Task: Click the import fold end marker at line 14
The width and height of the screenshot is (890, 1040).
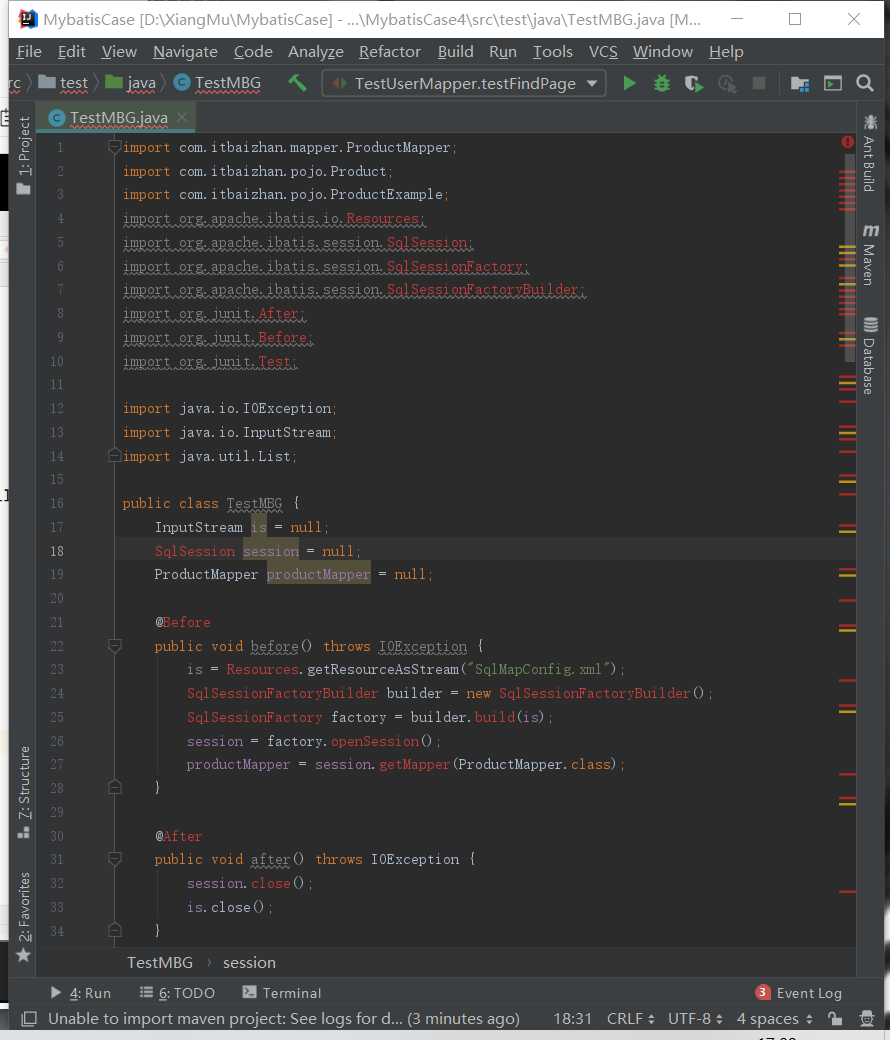Action: (114, 456)
